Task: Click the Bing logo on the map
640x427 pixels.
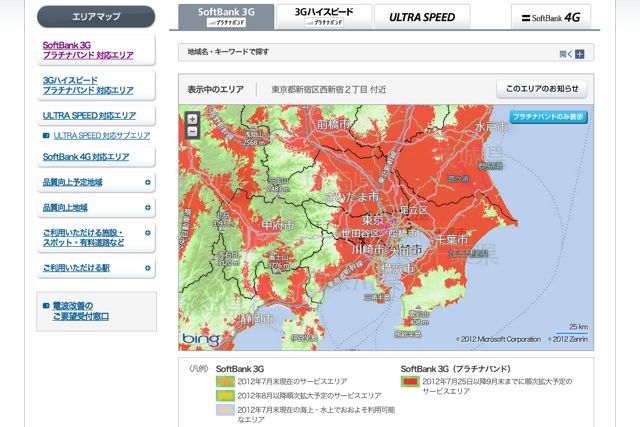Action: pyautogui.click(x=201, y=339)
